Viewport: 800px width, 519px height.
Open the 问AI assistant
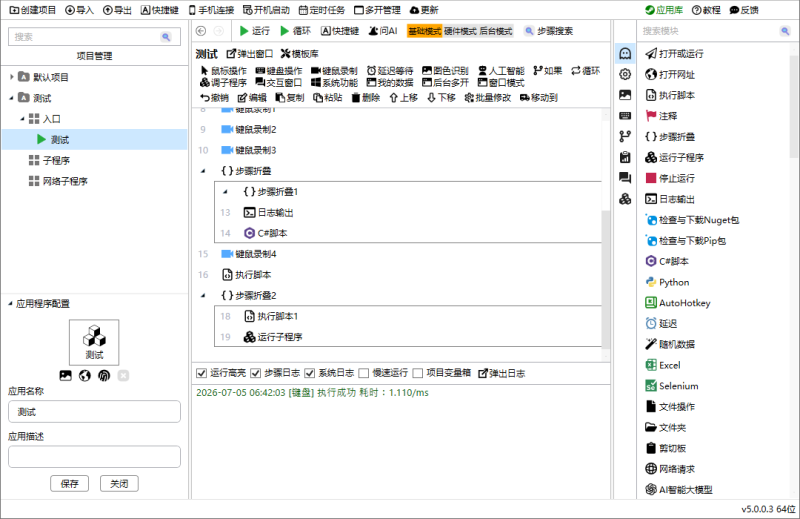click(383, 31)
